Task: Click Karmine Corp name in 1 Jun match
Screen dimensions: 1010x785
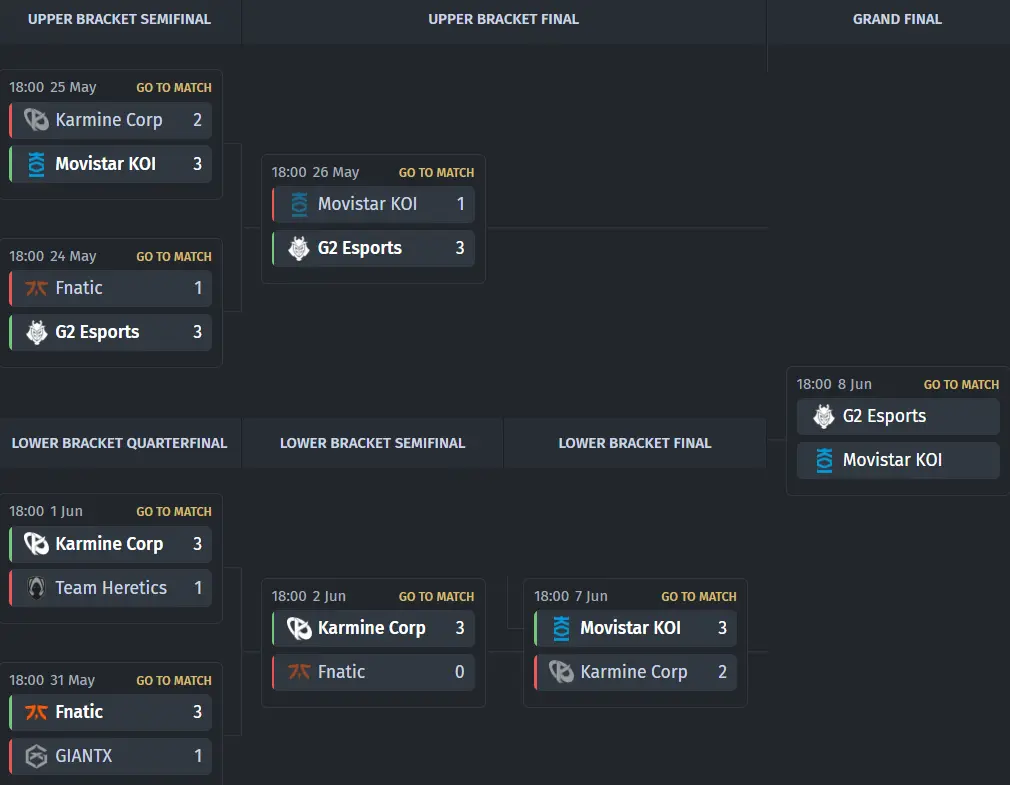Action: point(109,544)
